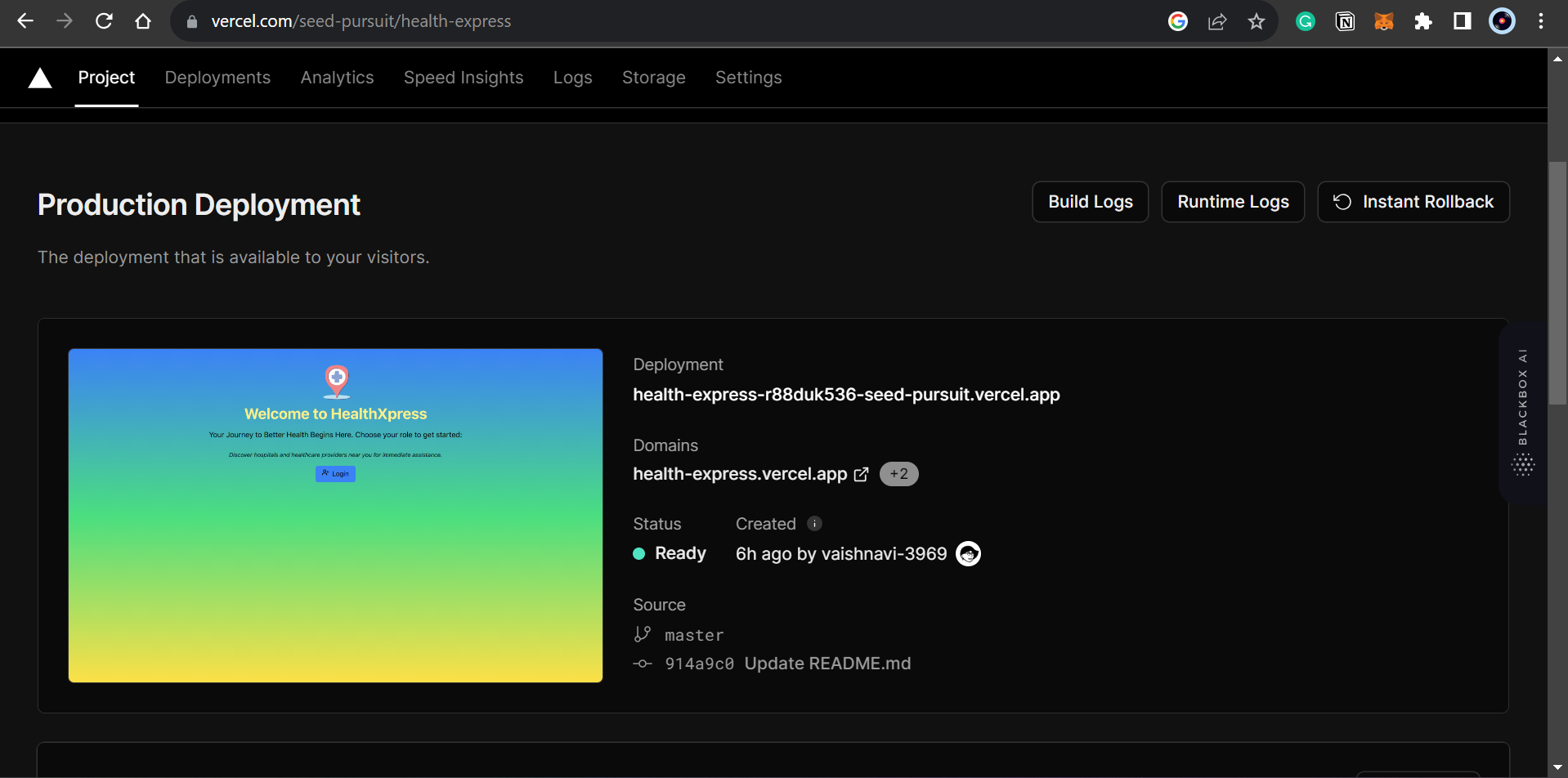The width and height of the screenshot is (1568, 778).
Task: Open the HealthXpress deployment preview thumbnail
Action: point(335,516)
